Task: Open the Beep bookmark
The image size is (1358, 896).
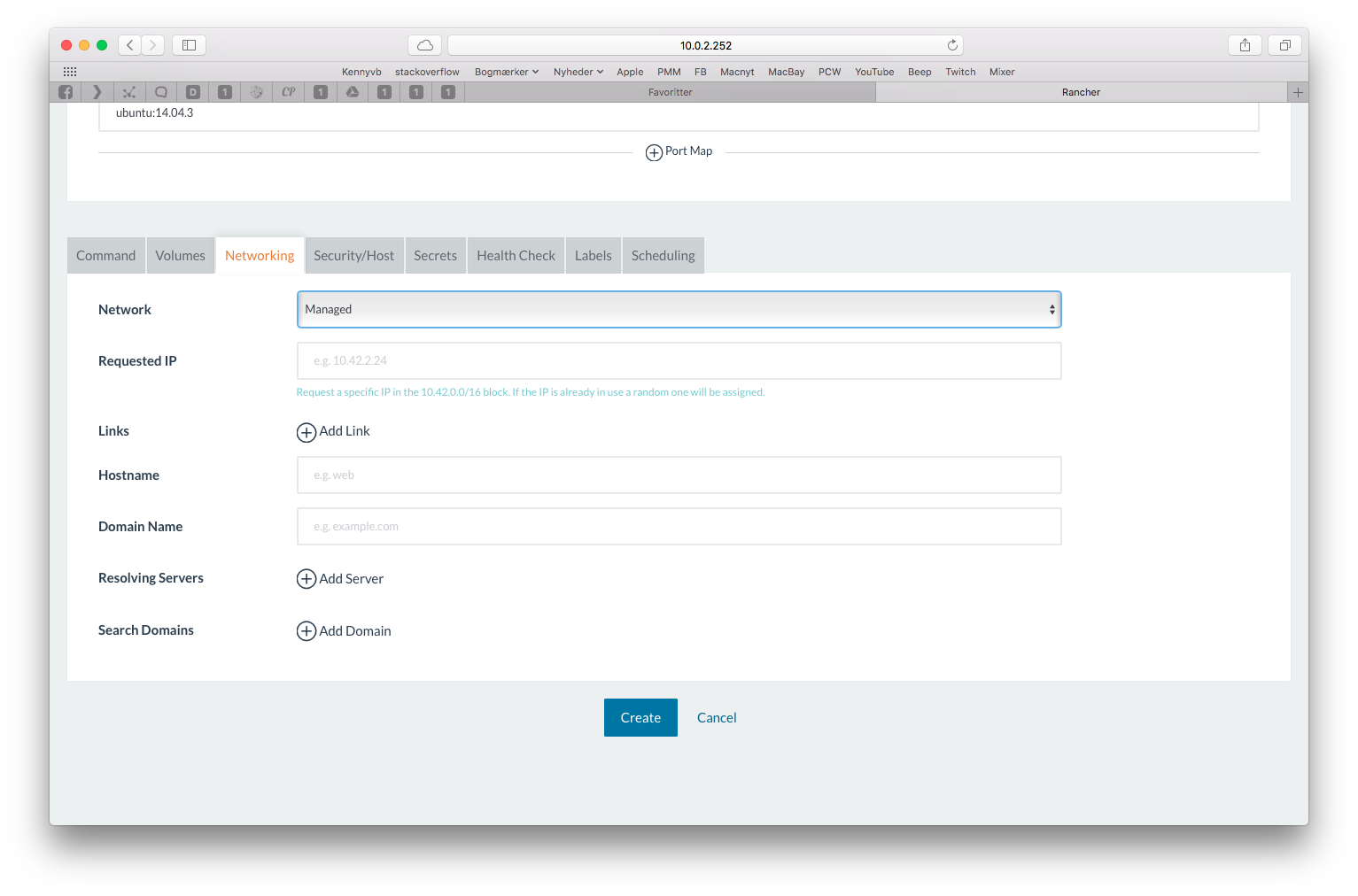Action: click(x=920, y=72)
